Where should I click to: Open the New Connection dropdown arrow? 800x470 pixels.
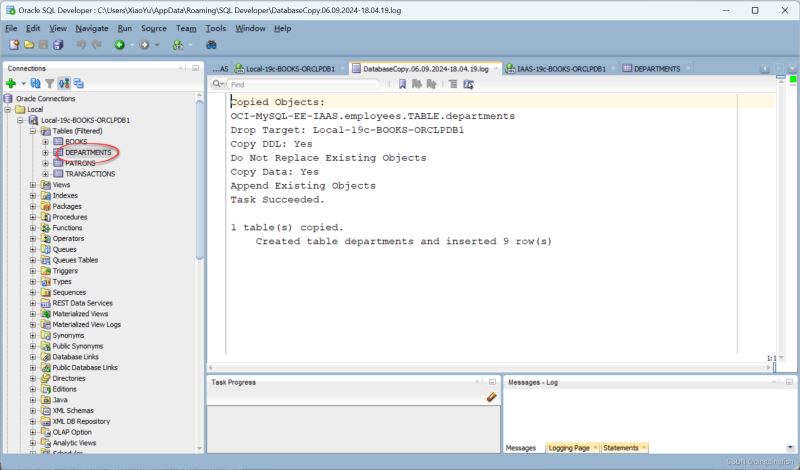coord(23,83)
